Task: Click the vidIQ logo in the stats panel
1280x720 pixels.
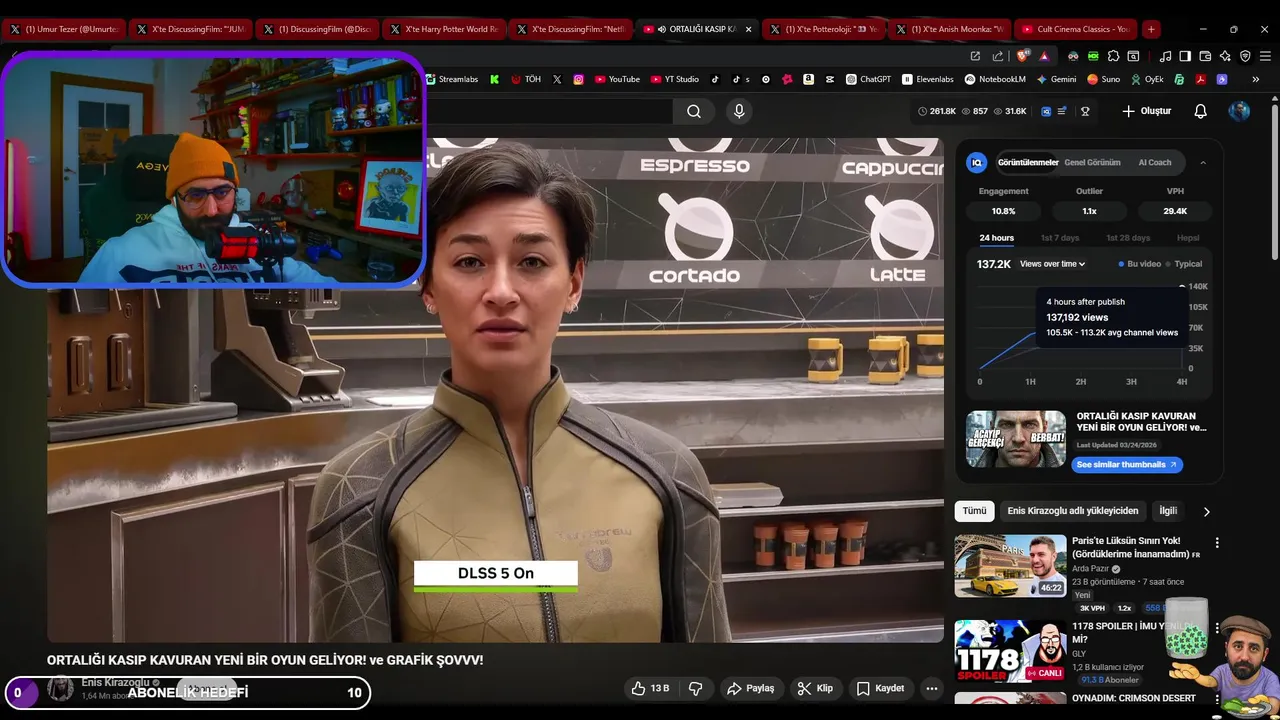Action: click(x=977, y=162)
